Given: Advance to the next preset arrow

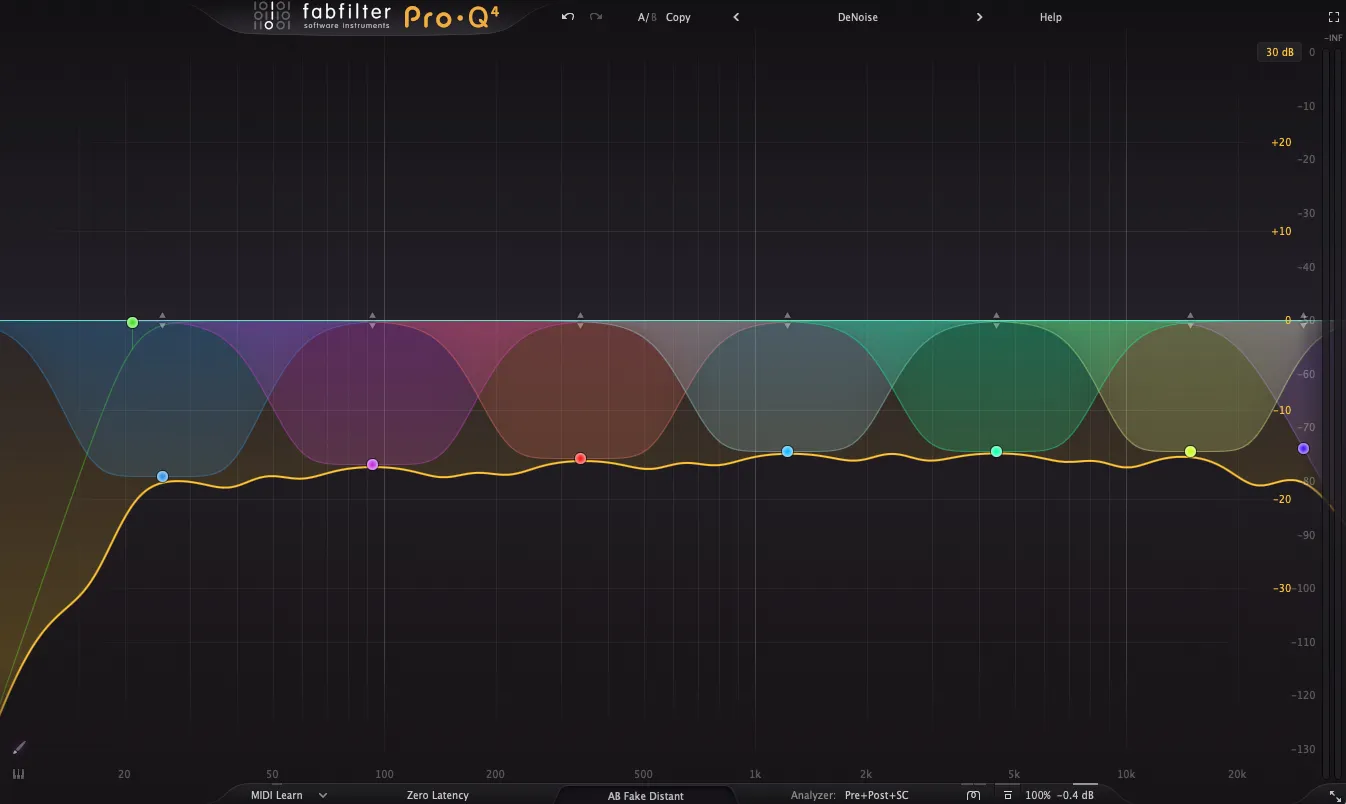Looking at the screenshot, I should (979, 17).
